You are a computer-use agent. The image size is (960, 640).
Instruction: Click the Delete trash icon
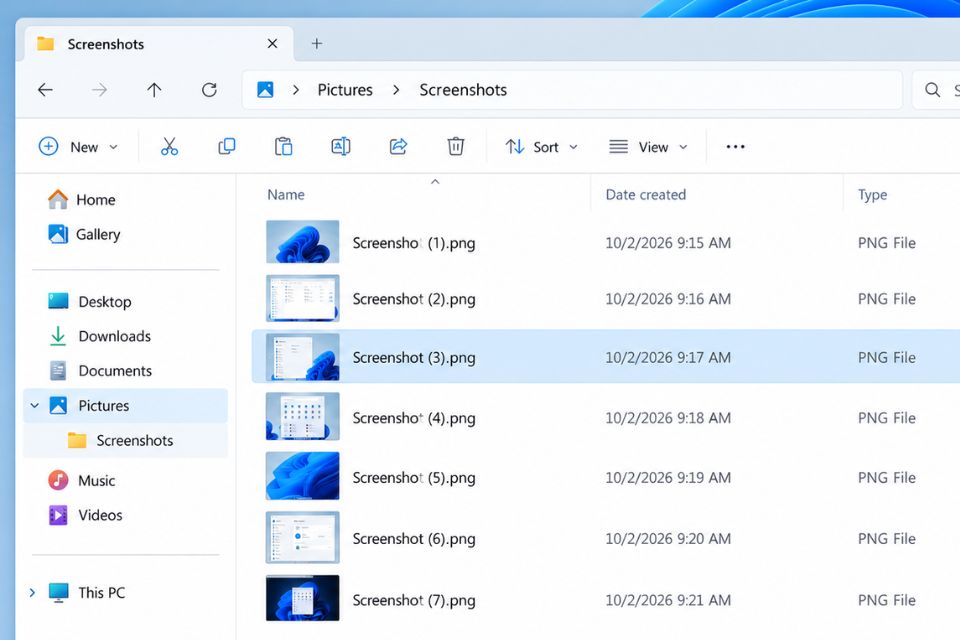click(x=456, y=146)
